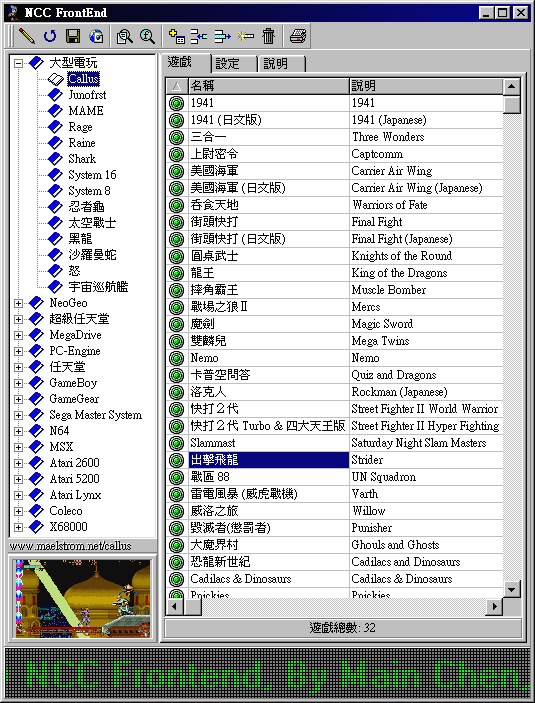Click scroll left arrow of game list
This screenshot has height=703, width=535.
click(x=174, y=607)
